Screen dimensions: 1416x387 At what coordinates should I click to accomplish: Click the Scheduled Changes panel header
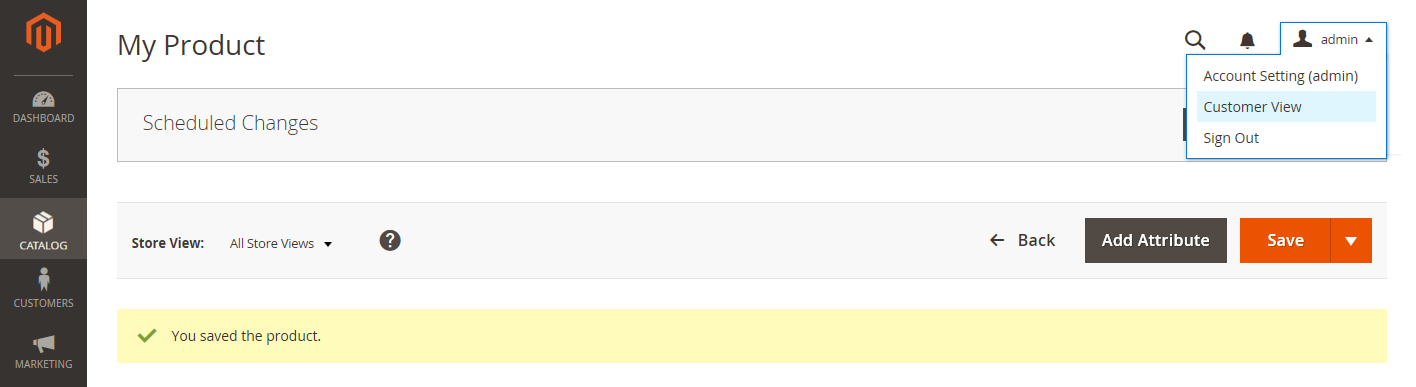click(x=650, y=125)
